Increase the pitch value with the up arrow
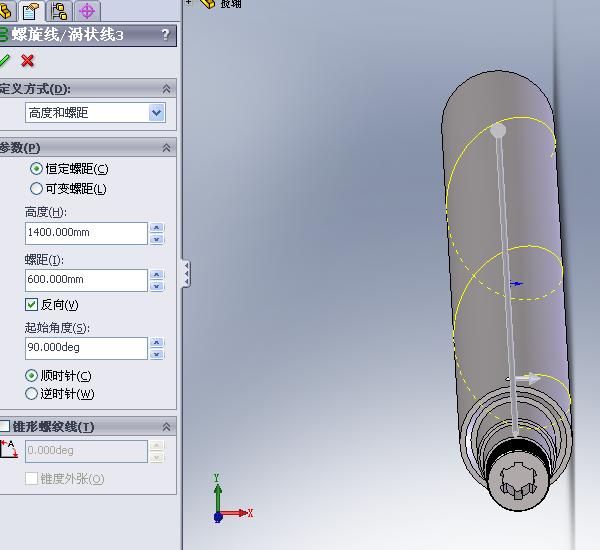Screen dimensions: 600x550 click(157, 274)
